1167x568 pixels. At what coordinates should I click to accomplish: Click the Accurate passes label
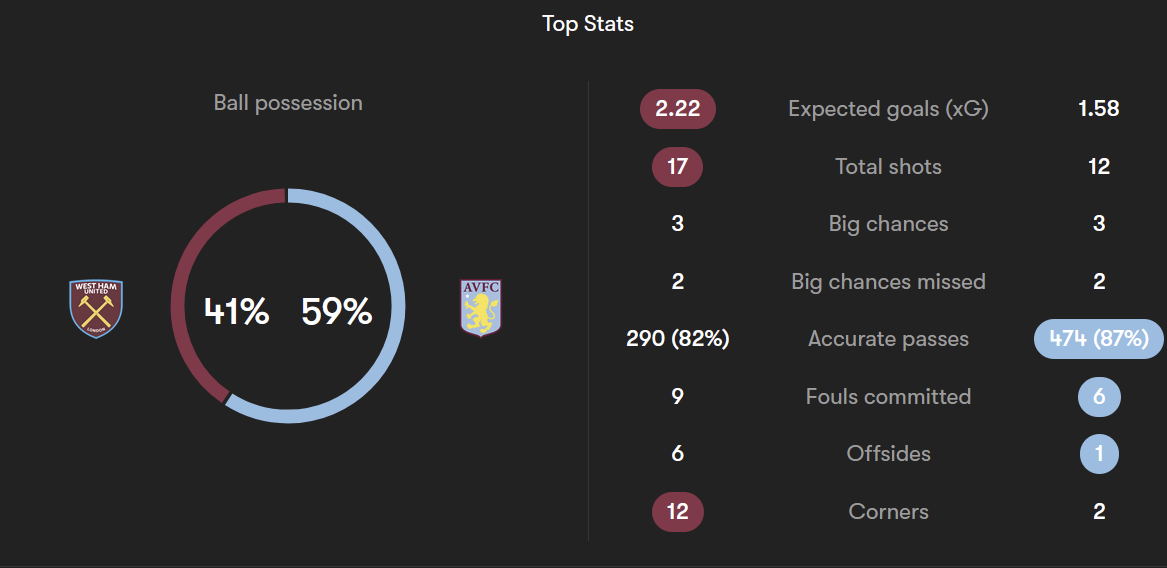(x=889, y=339)
